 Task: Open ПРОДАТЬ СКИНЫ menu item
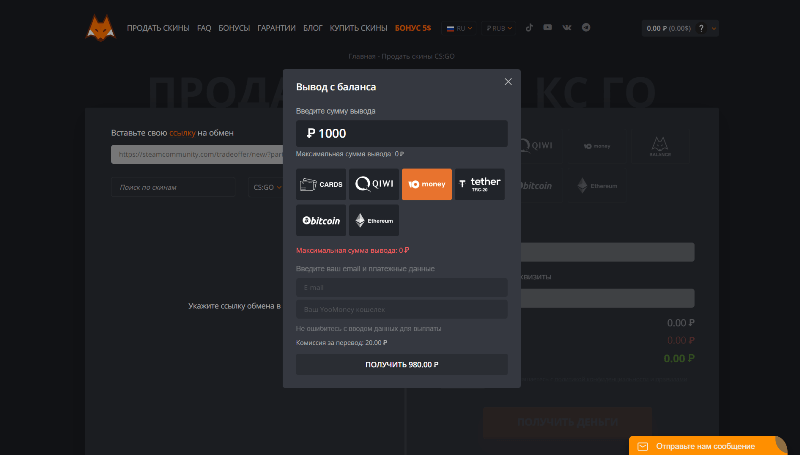pos(158,28)
